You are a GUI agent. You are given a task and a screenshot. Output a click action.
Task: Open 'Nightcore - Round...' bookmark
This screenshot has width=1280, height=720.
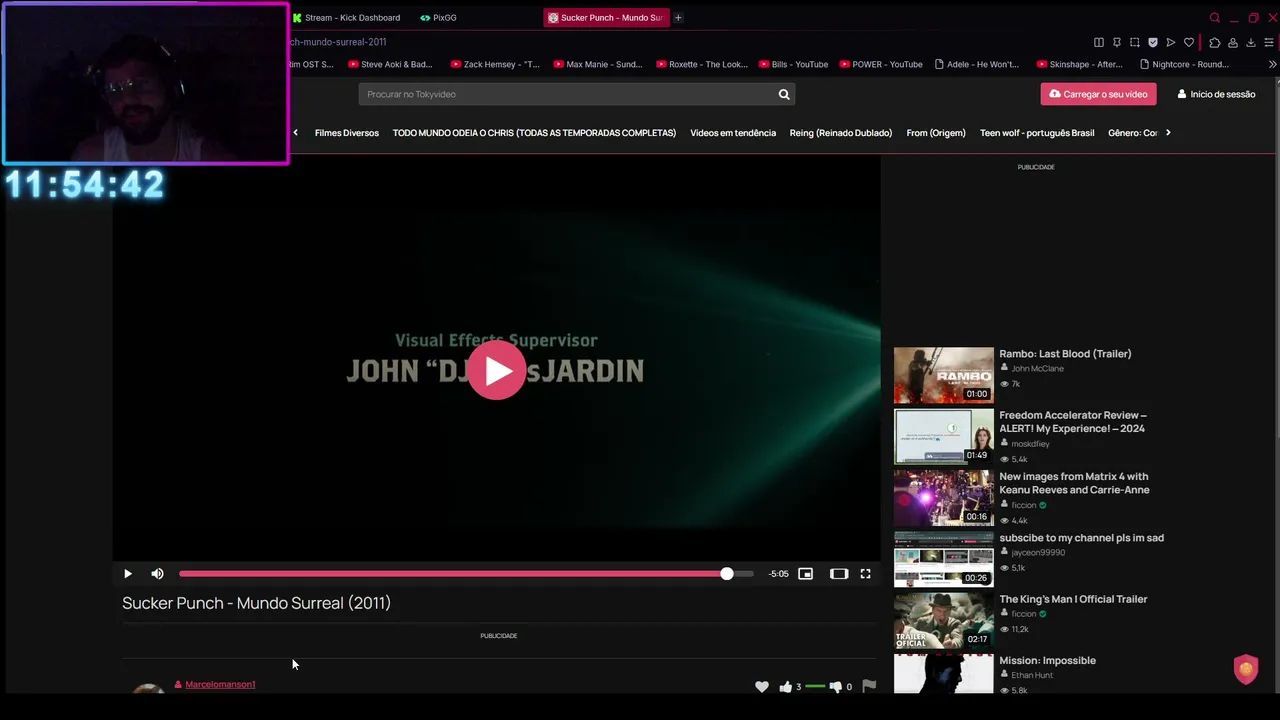click(x=1185, y=64)
